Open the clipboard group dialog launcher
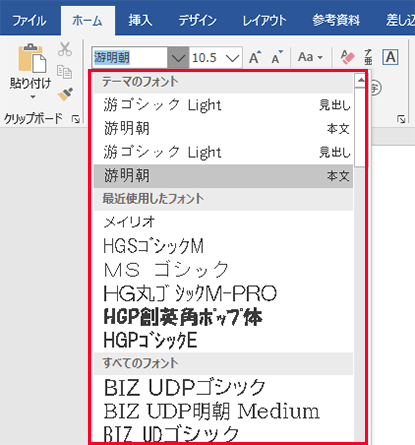 [76, 119]
